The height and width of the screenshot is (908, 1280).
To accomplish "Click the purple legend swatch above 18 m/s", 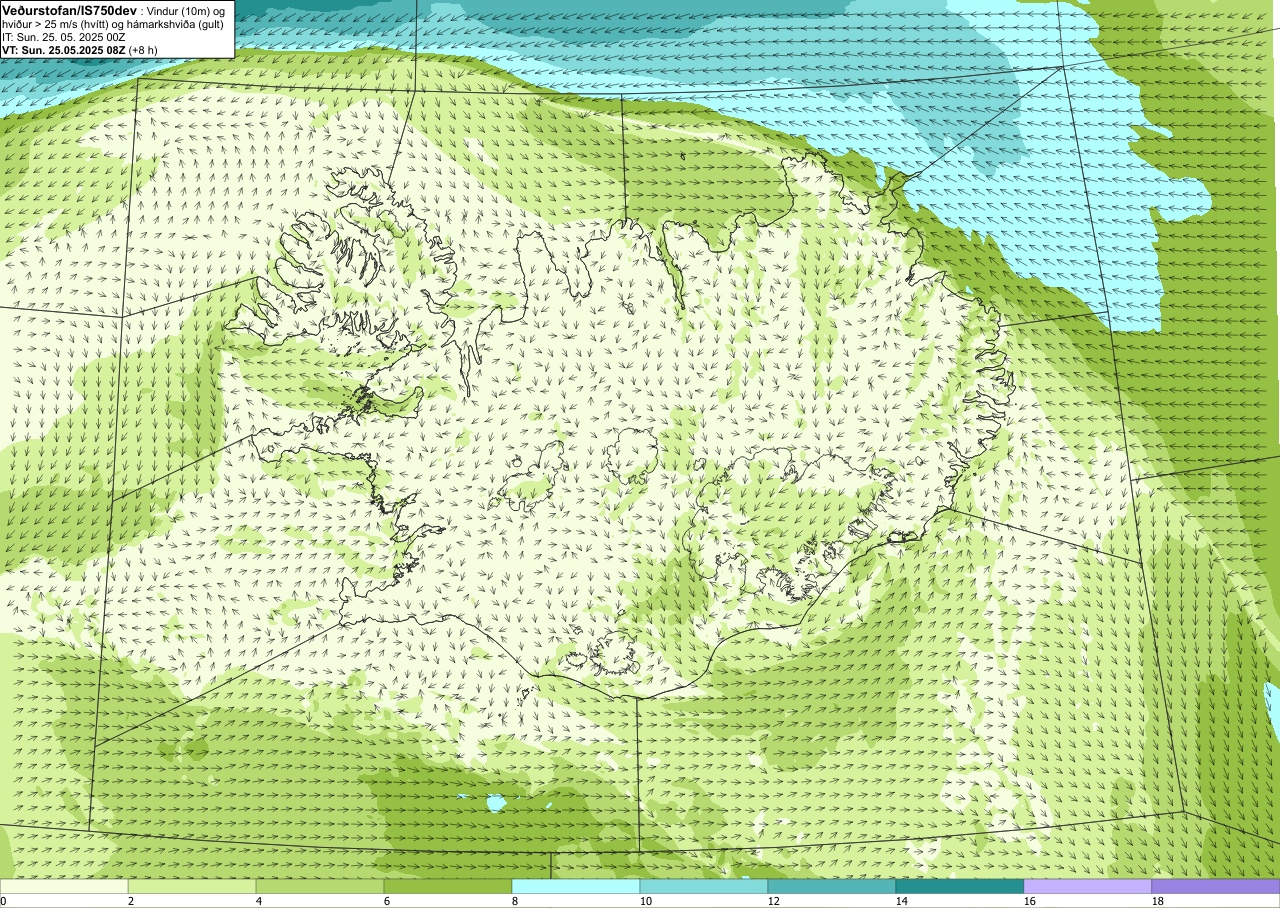I will click(1216, 886).
